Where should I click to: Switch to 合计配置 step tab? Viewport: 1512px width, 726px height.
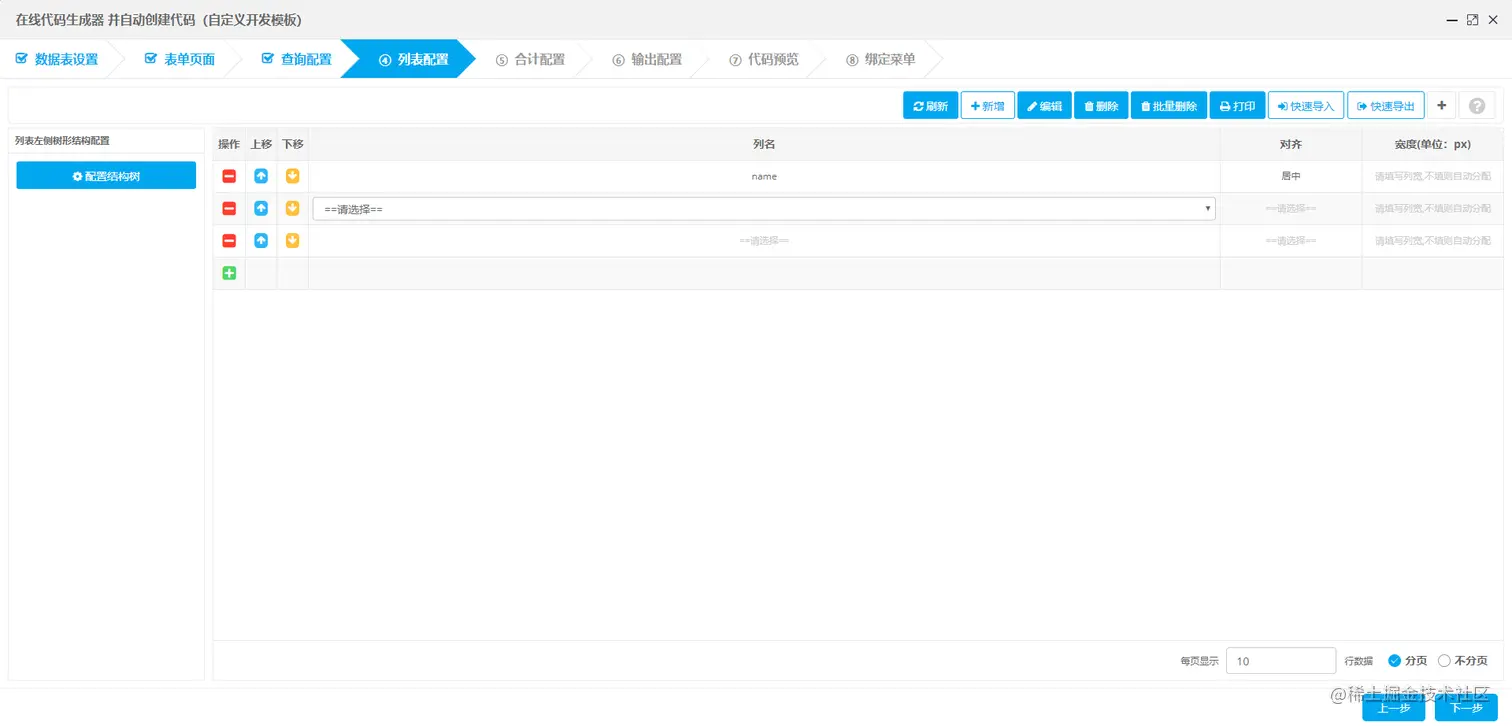click(530, 59)
